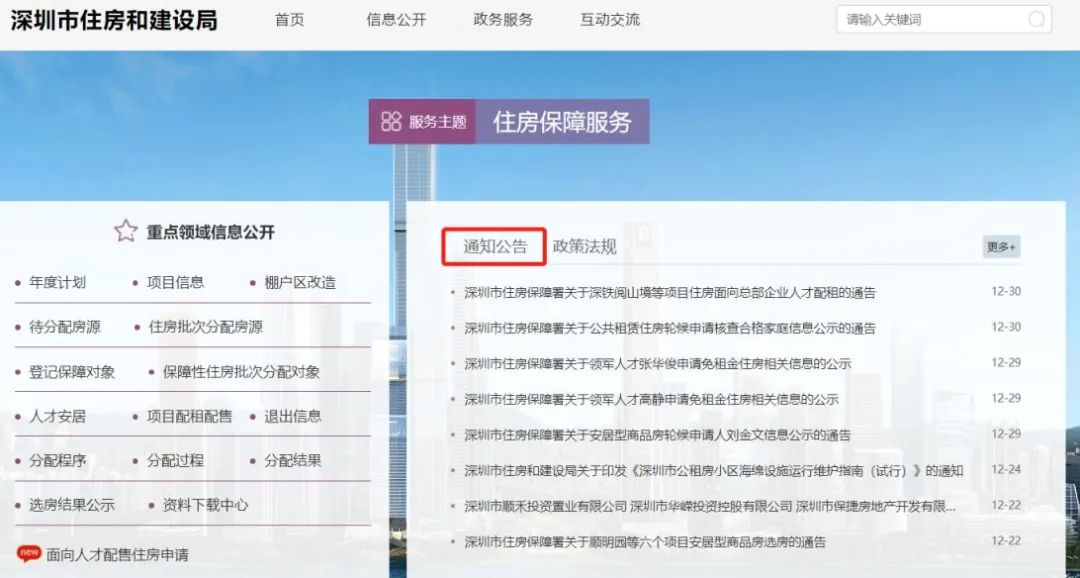Focus the keyword search input field
1080x578 pixels.
click(x=931, y=19)
